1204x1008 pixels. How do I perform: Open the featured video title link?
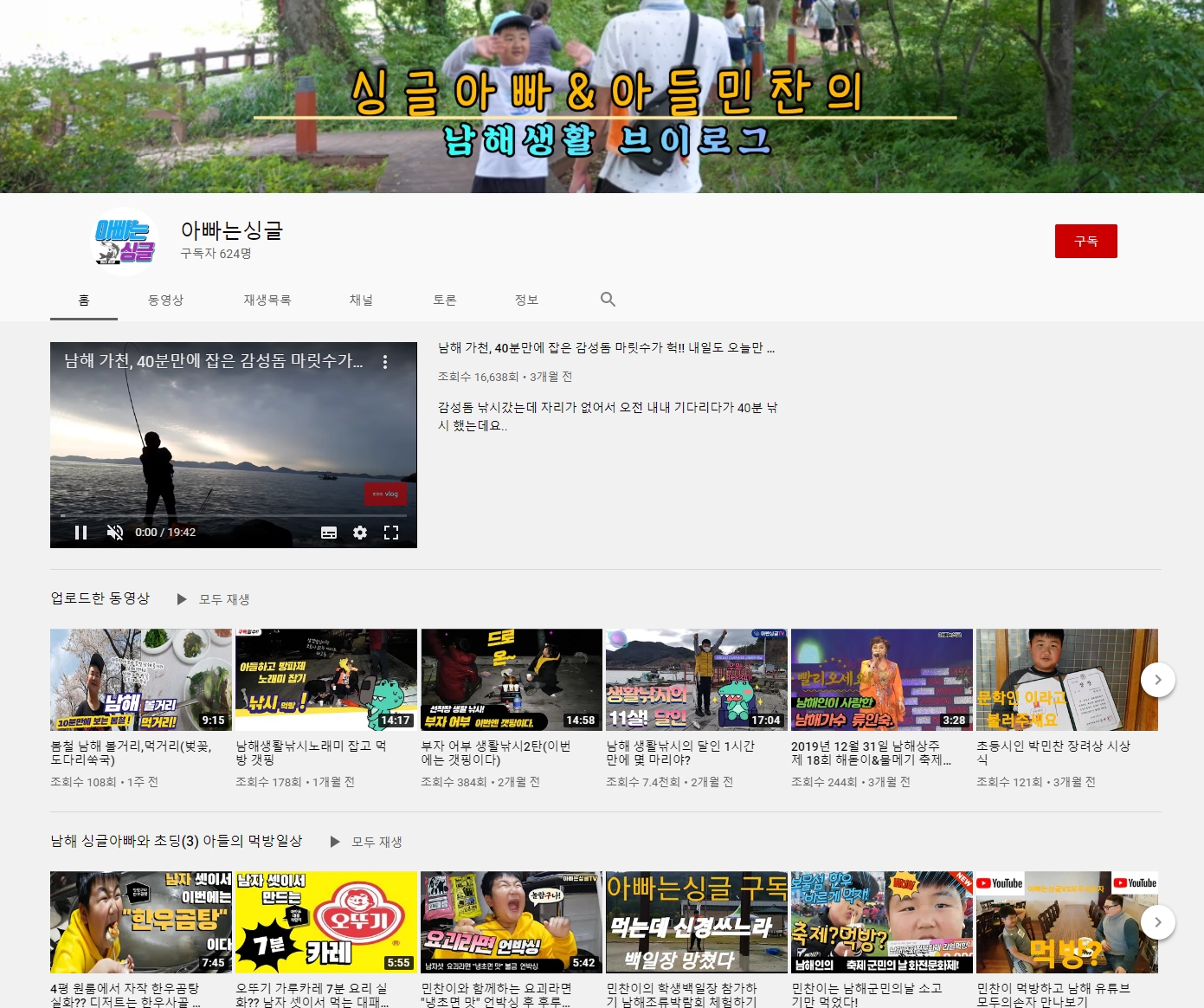click(606, 348)
